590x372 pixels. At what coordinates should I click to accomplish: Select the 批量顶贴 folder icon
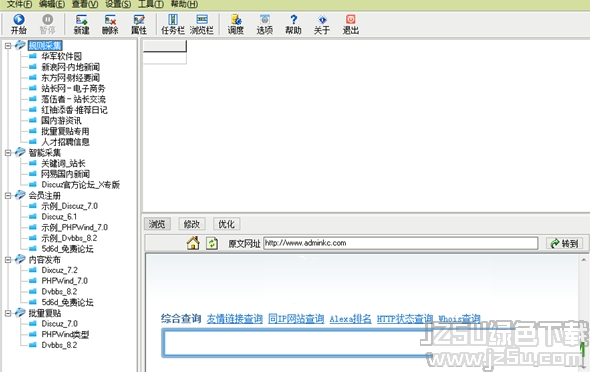click(20, 313)
